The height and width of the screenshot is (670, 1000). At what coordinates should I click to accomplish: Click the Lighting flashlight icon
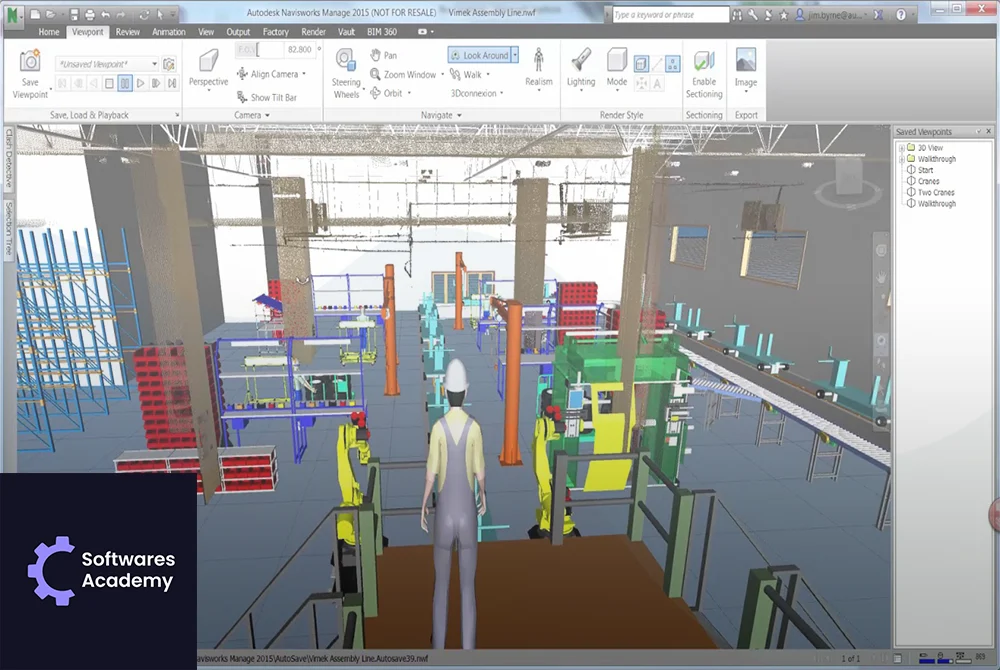pos(580,61)
